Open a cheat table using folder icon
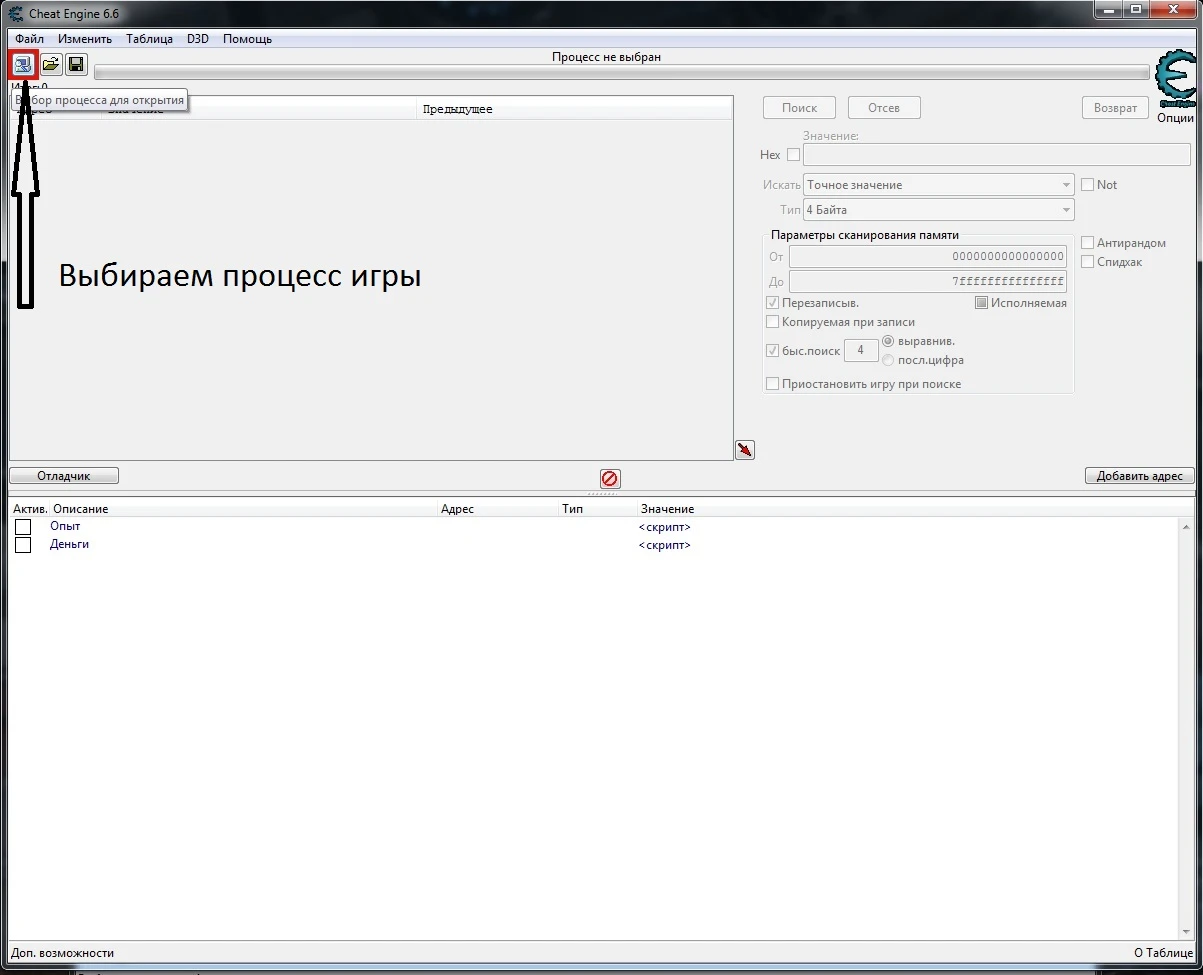This screenshot has width=1203, height=975. (x=50, y=64)
